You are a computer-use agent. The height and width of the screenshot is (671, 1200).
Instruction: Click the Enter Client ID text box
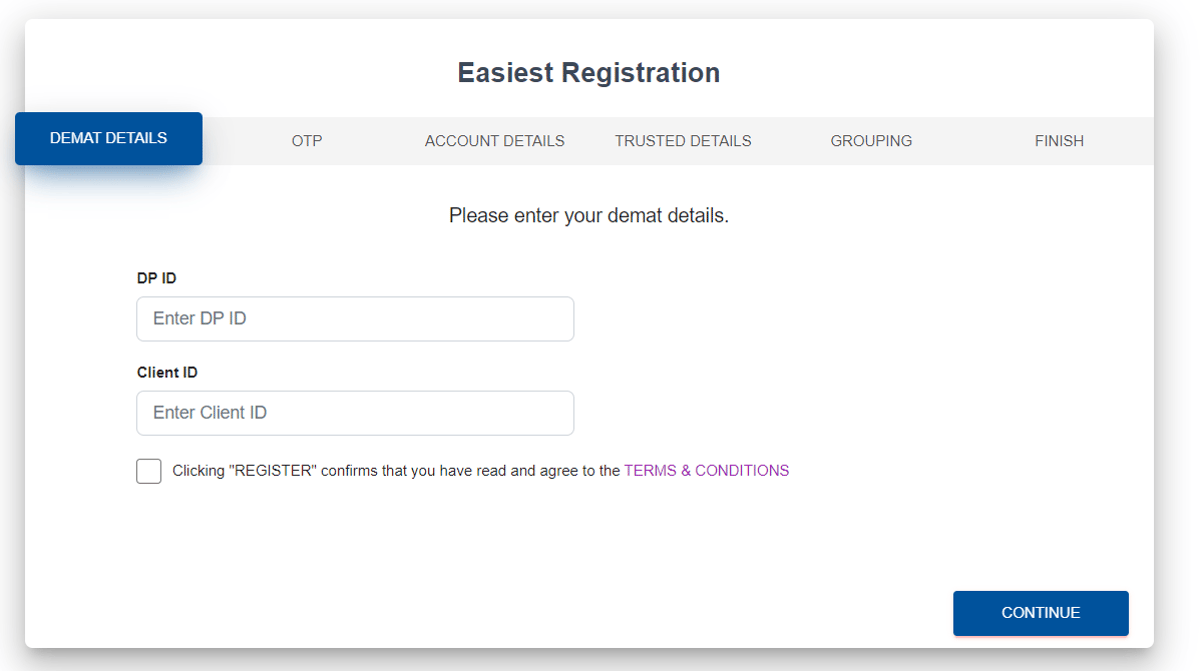[x=355, y=412]
